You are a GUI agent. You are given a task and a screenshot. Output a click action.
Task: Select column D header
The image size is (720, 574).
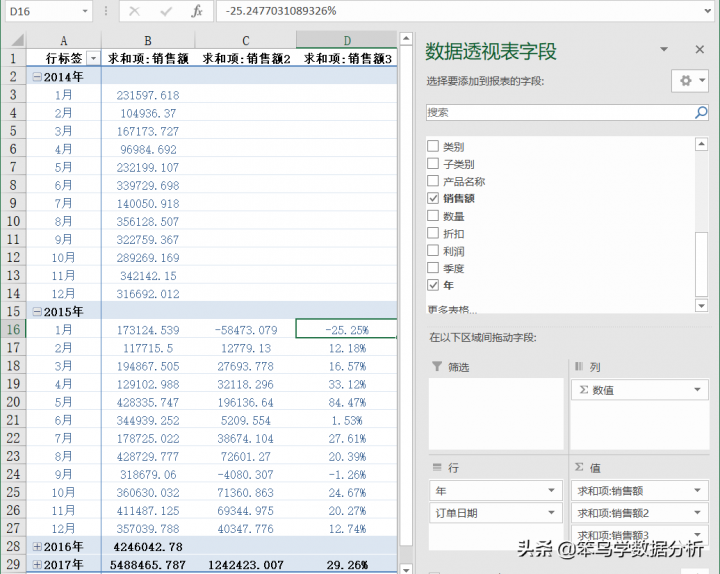pyautogui.click(x=347, y=40)
